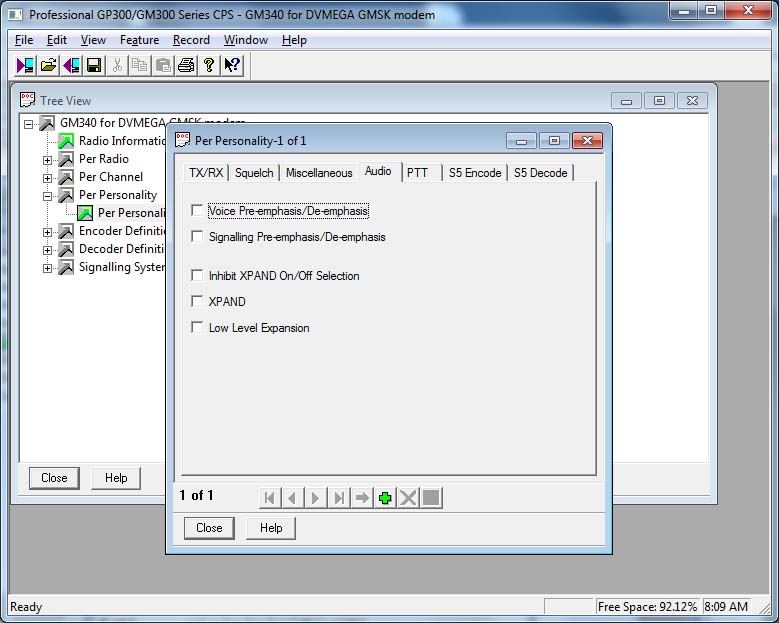This screenshot has height=623, width=779.
Task: Delete record with the X icon
Action: point(408,497)
